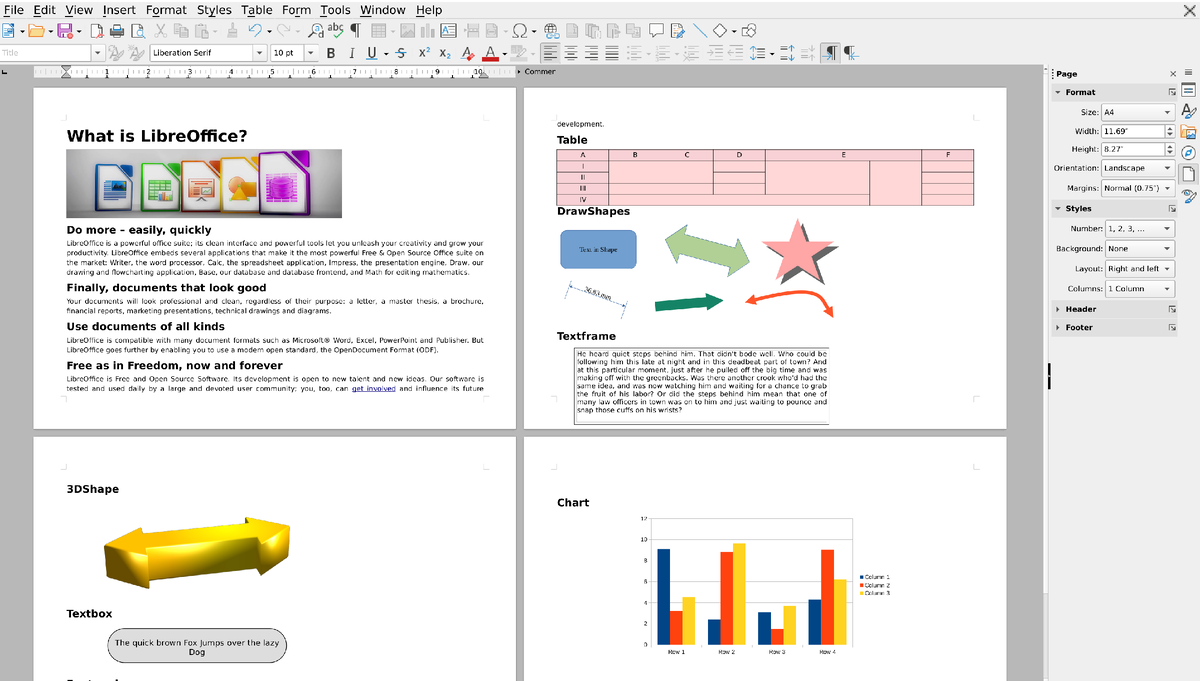Open the draw functions shapes icon
This screenshot has height=681, width=1200.
(749, 30)
